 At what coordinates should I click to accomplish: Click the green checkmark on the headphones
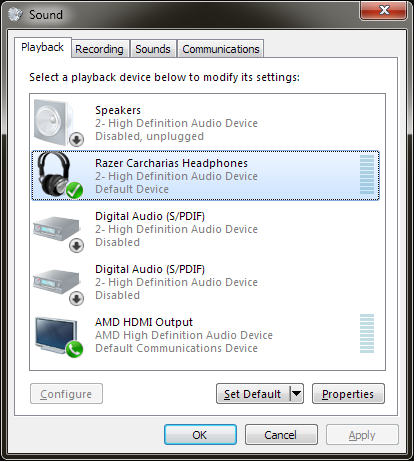pos(74,190)
